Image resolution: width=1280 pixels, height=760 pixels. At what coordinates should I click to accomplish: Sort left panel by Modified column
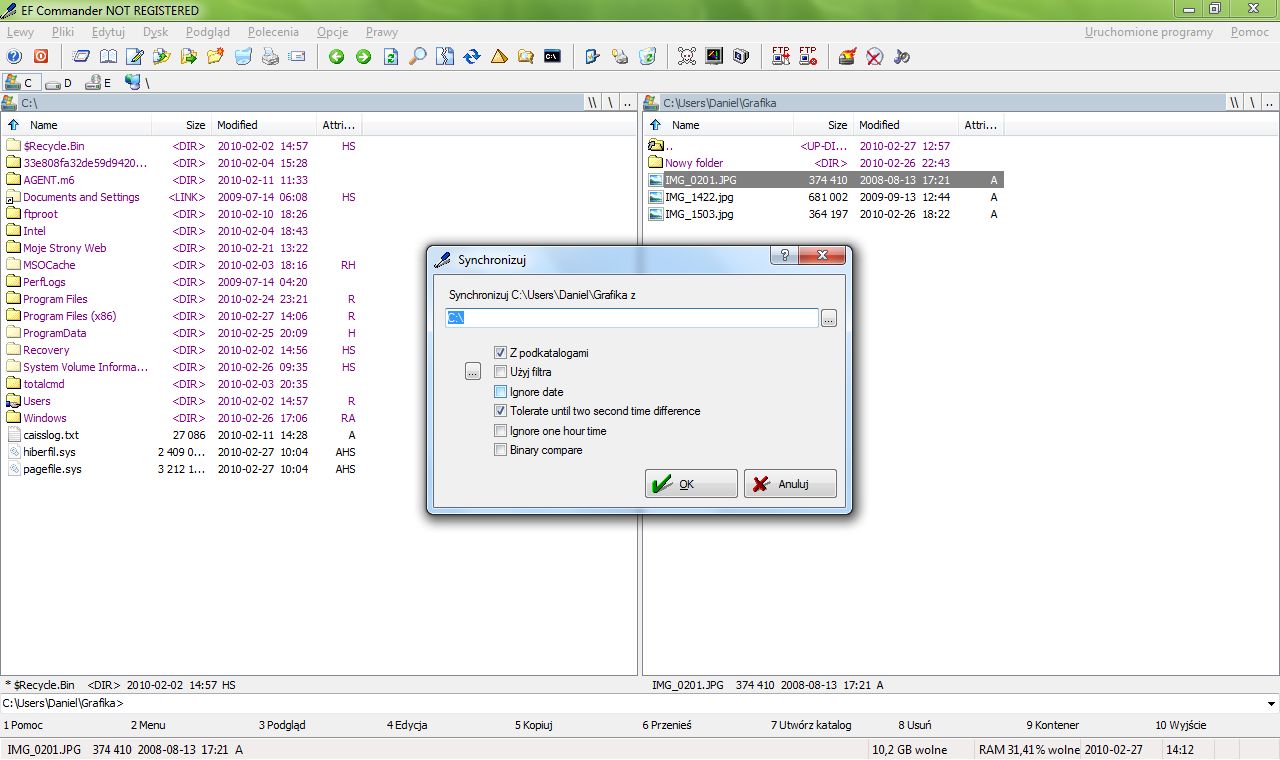263,125
